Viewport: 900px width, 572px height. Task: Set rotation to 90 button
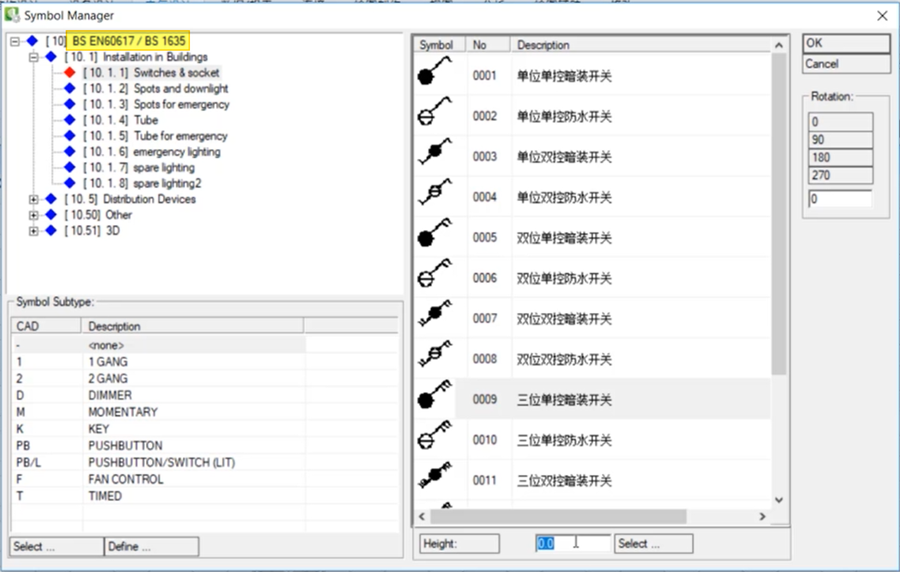[x=841, y=139]
